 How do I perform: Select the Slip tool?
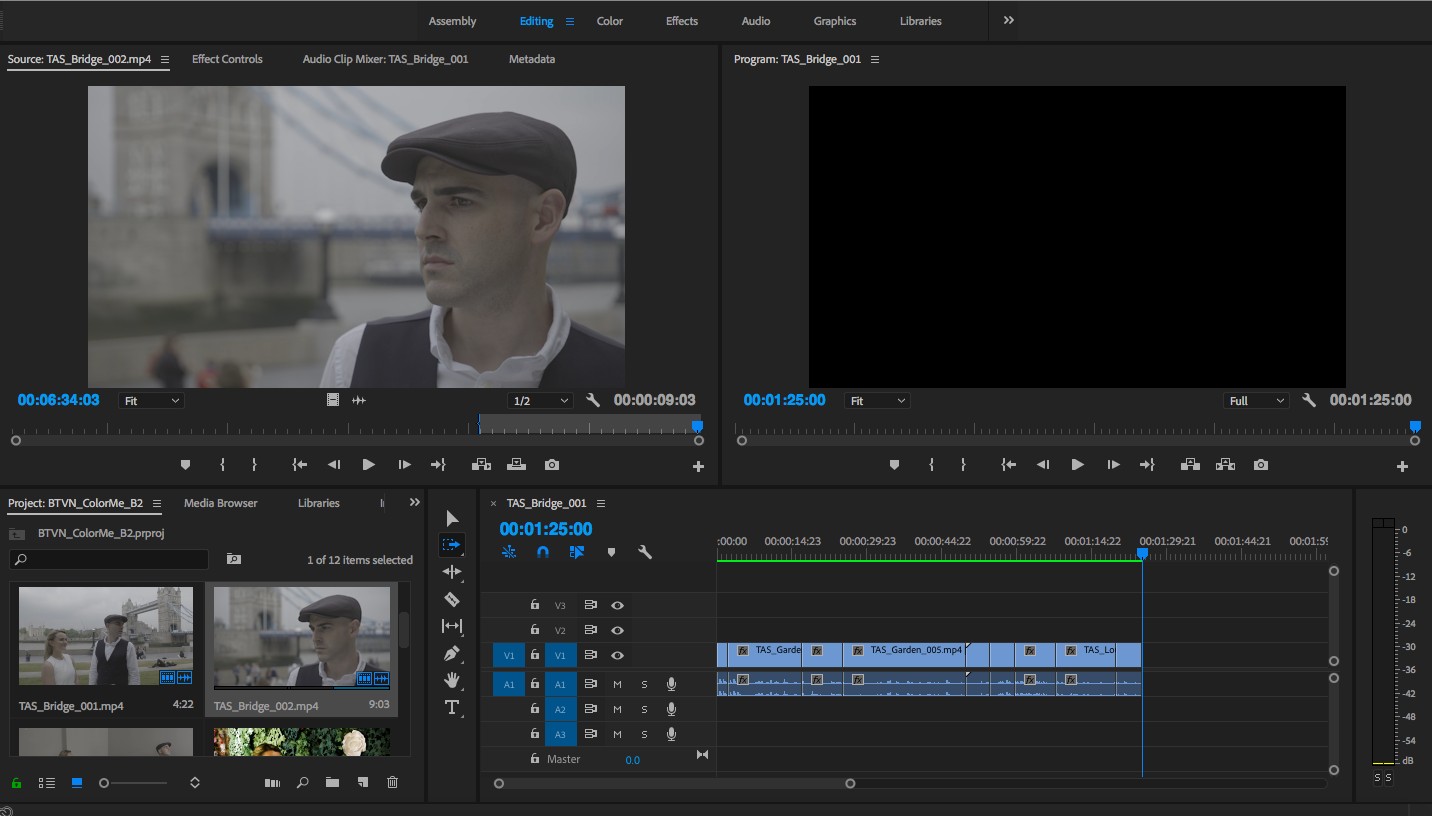452,626
